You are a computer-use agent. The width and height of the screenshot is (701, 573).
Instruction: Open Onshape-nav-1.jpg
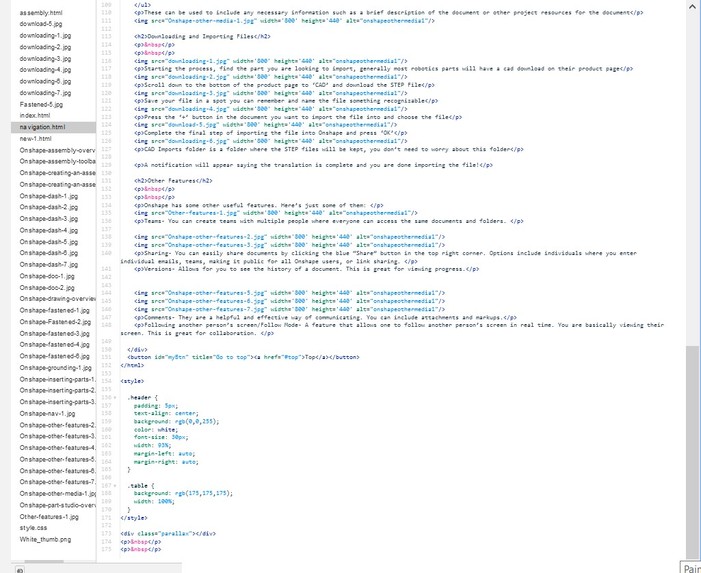click(x=47, y=413)
